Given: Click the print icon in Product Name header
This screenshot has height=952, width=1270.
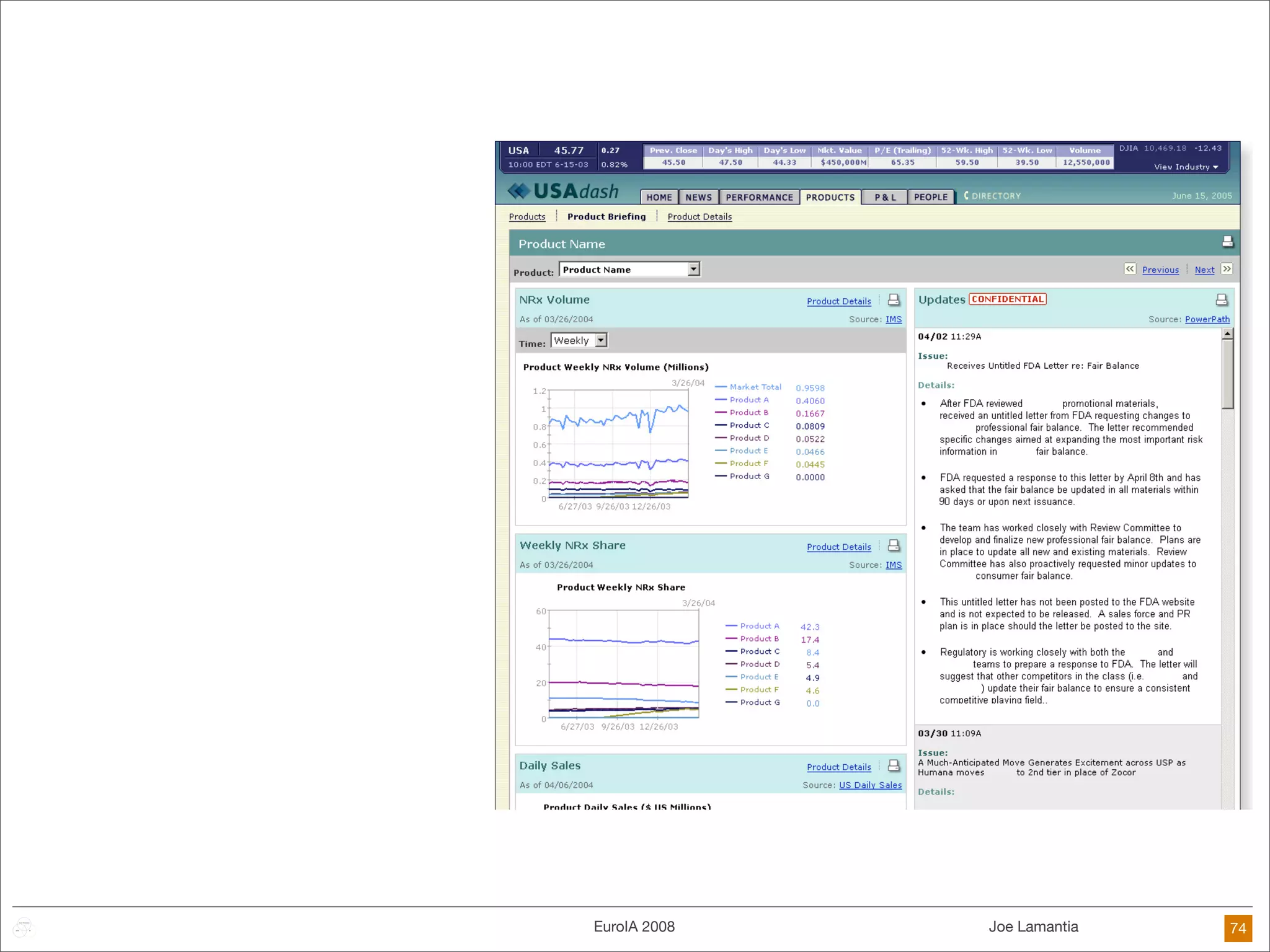Looking at the screenshot, I should [x=1227, y=242].
